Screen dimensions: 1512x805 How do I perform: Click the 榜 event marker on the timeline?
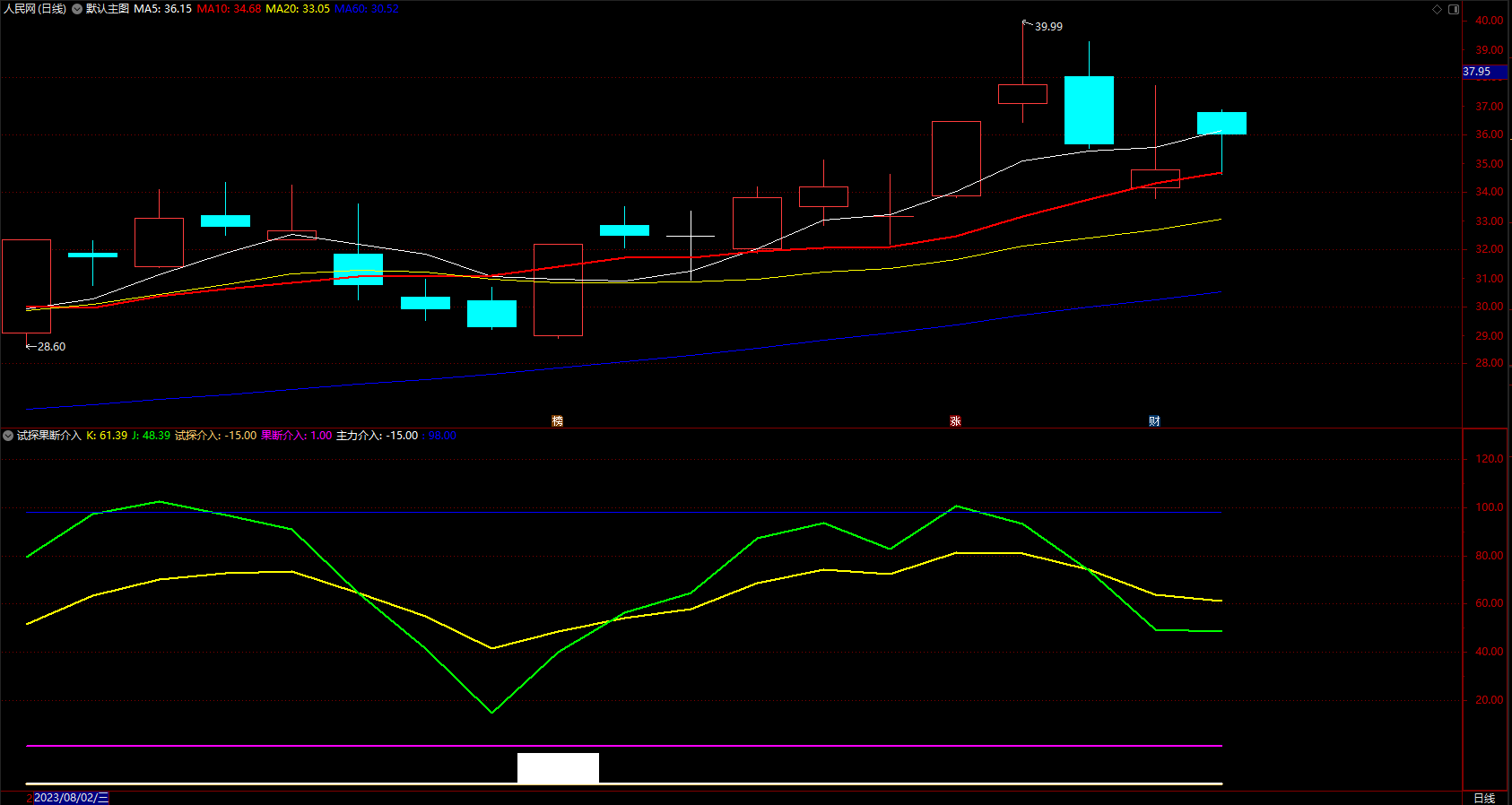tap(557, 420)
